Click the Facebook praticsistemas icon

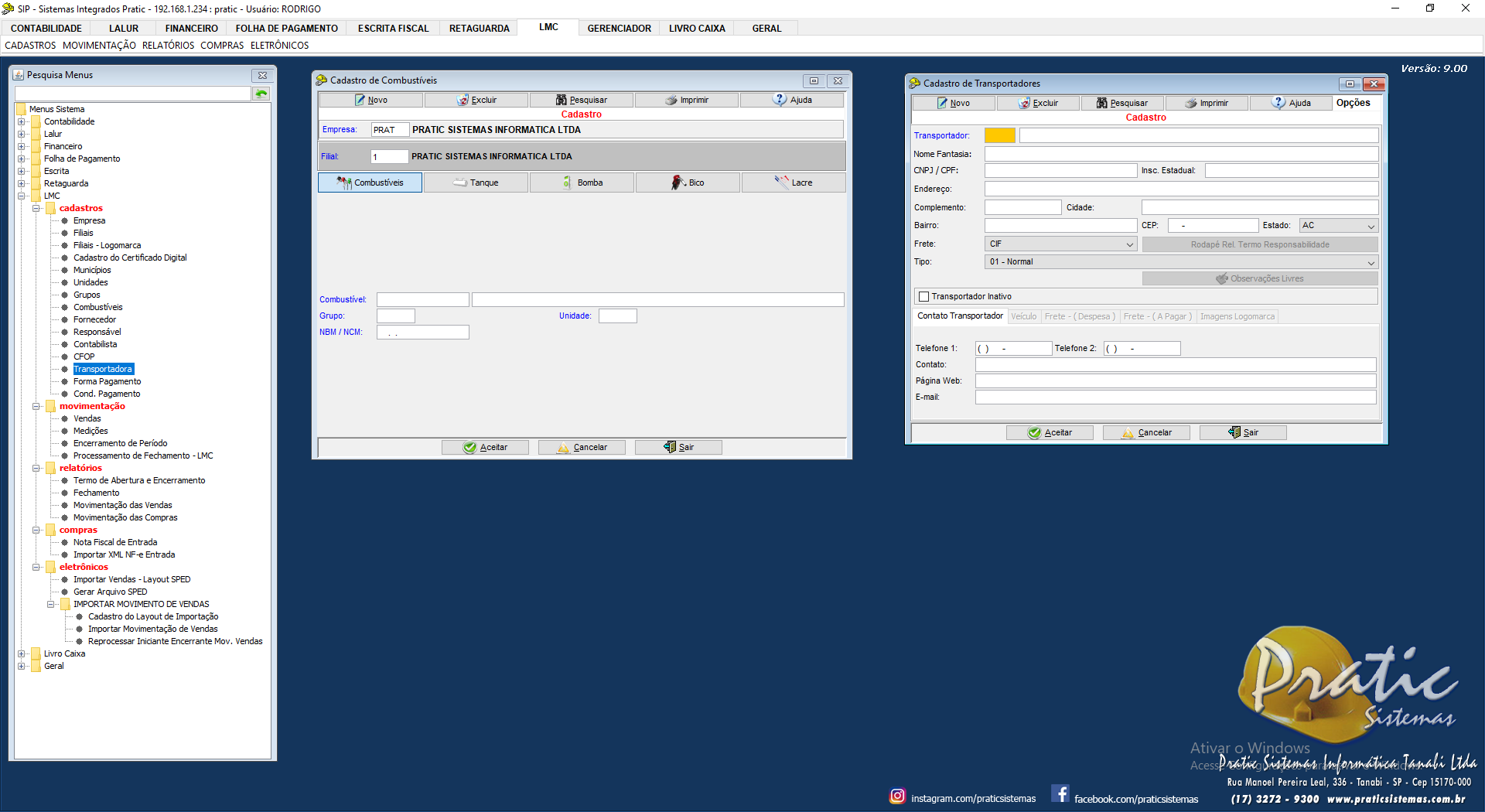pos(1060,794)
